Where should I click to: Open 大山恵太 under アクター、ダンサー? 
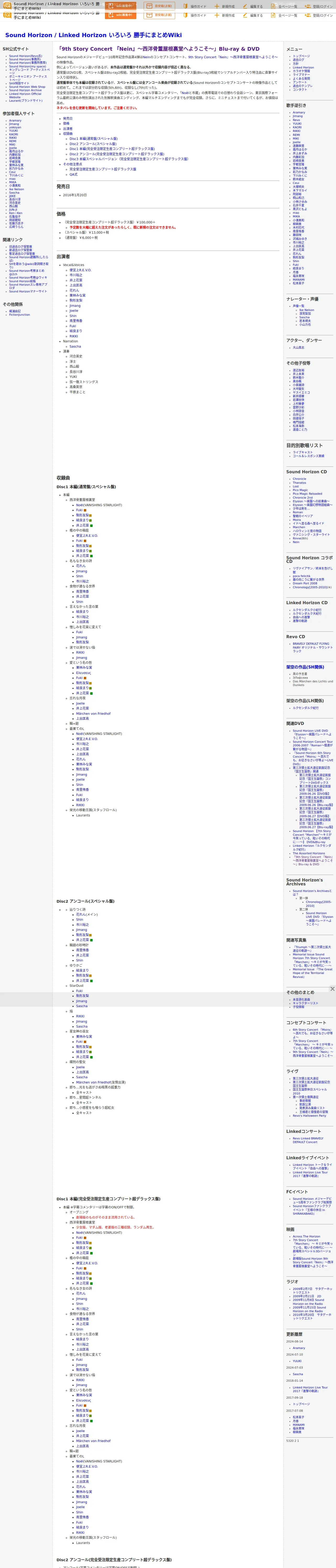[x=298, y=348]
